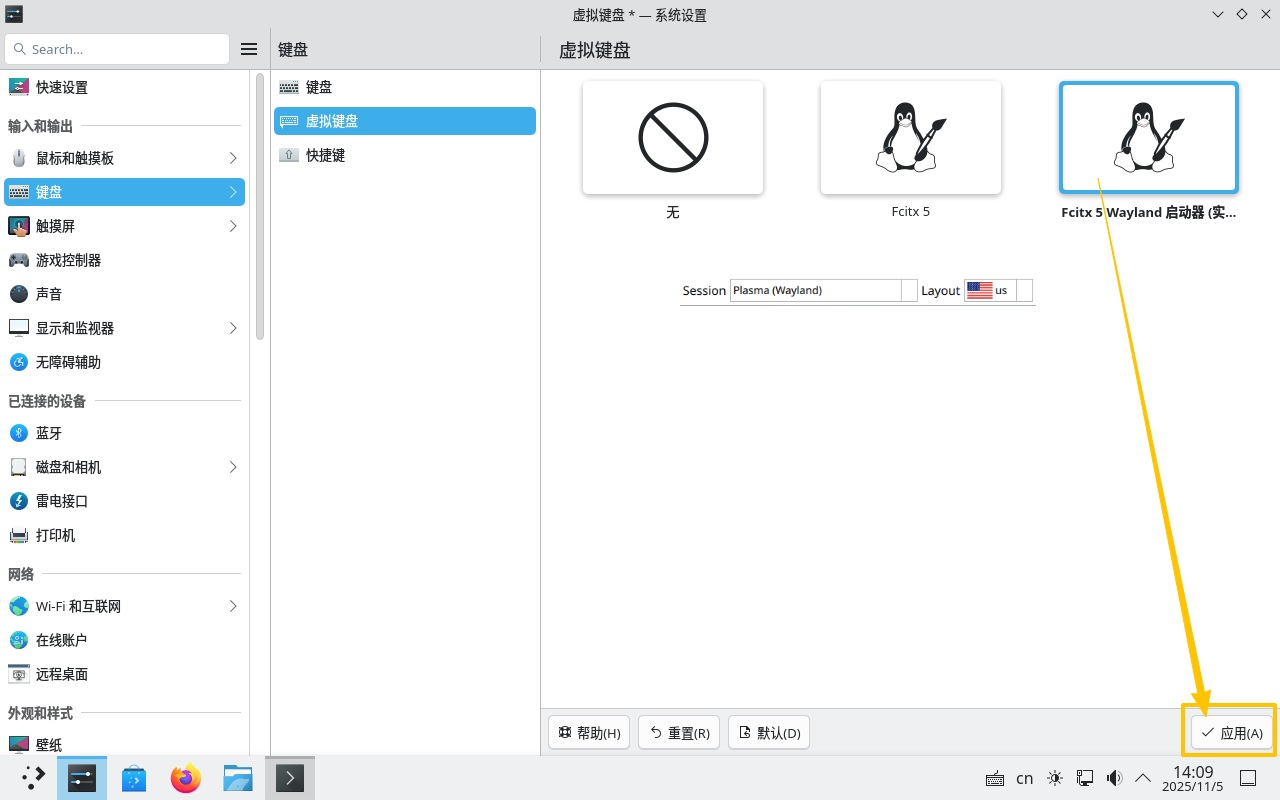The height and width of the screenshot is (800, 1280).
Task: Focus the settings Search field
Action: tap(118, 49)
